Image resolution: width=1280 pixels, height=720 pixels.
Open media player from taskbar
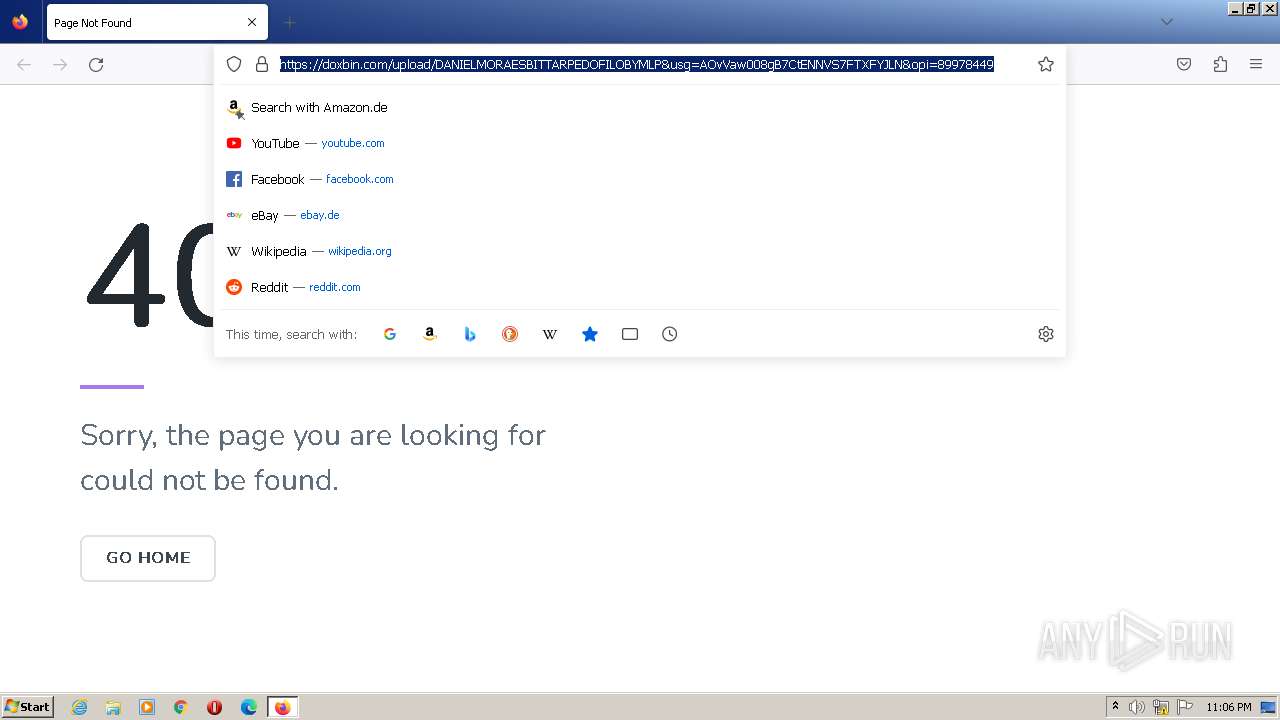coord(147,707)
